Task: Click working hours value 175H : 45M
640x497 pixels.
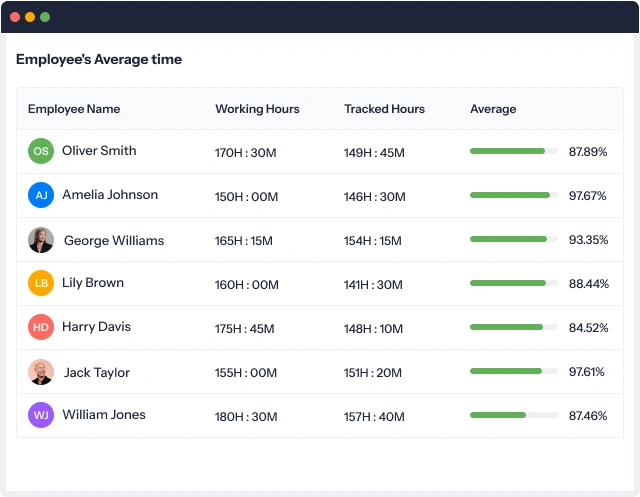Action: click(x=244, y=329)
